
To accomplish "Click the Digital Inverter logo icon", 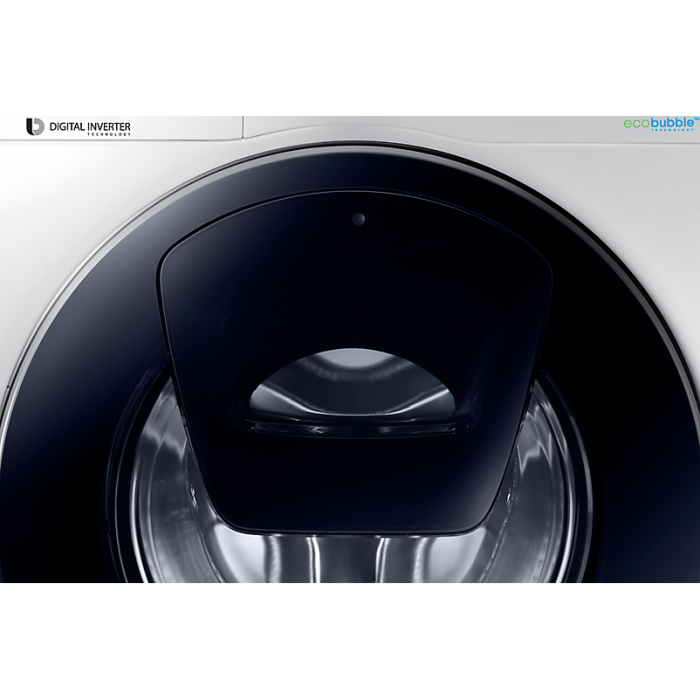I will point(35,127).
